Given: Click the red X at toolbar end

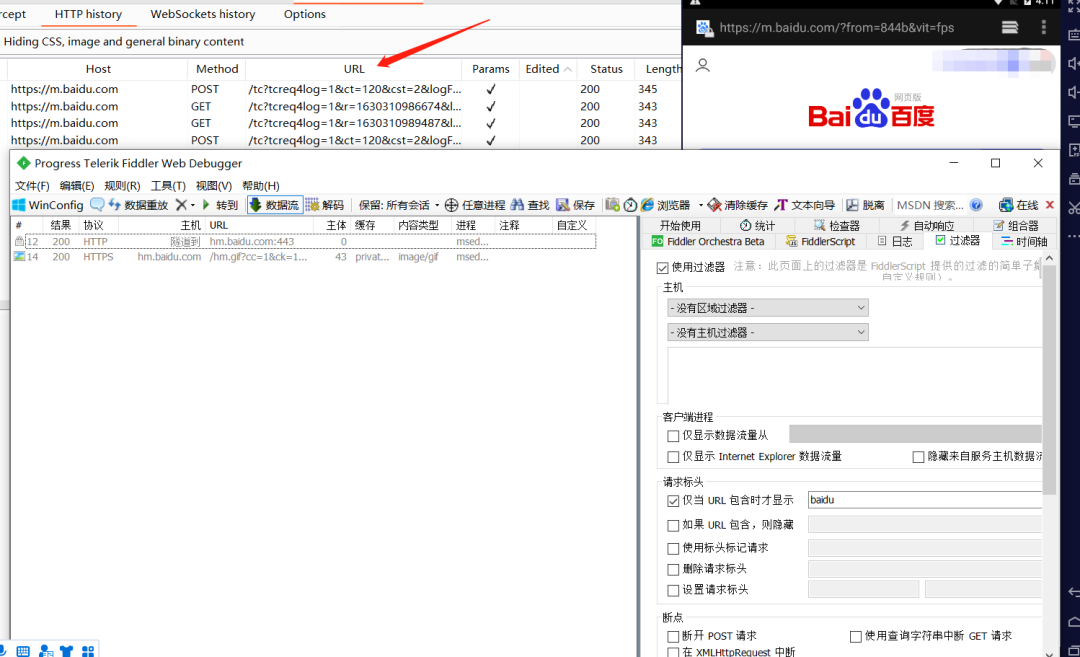Looking at the screenshot, I should click(1050, 205).
